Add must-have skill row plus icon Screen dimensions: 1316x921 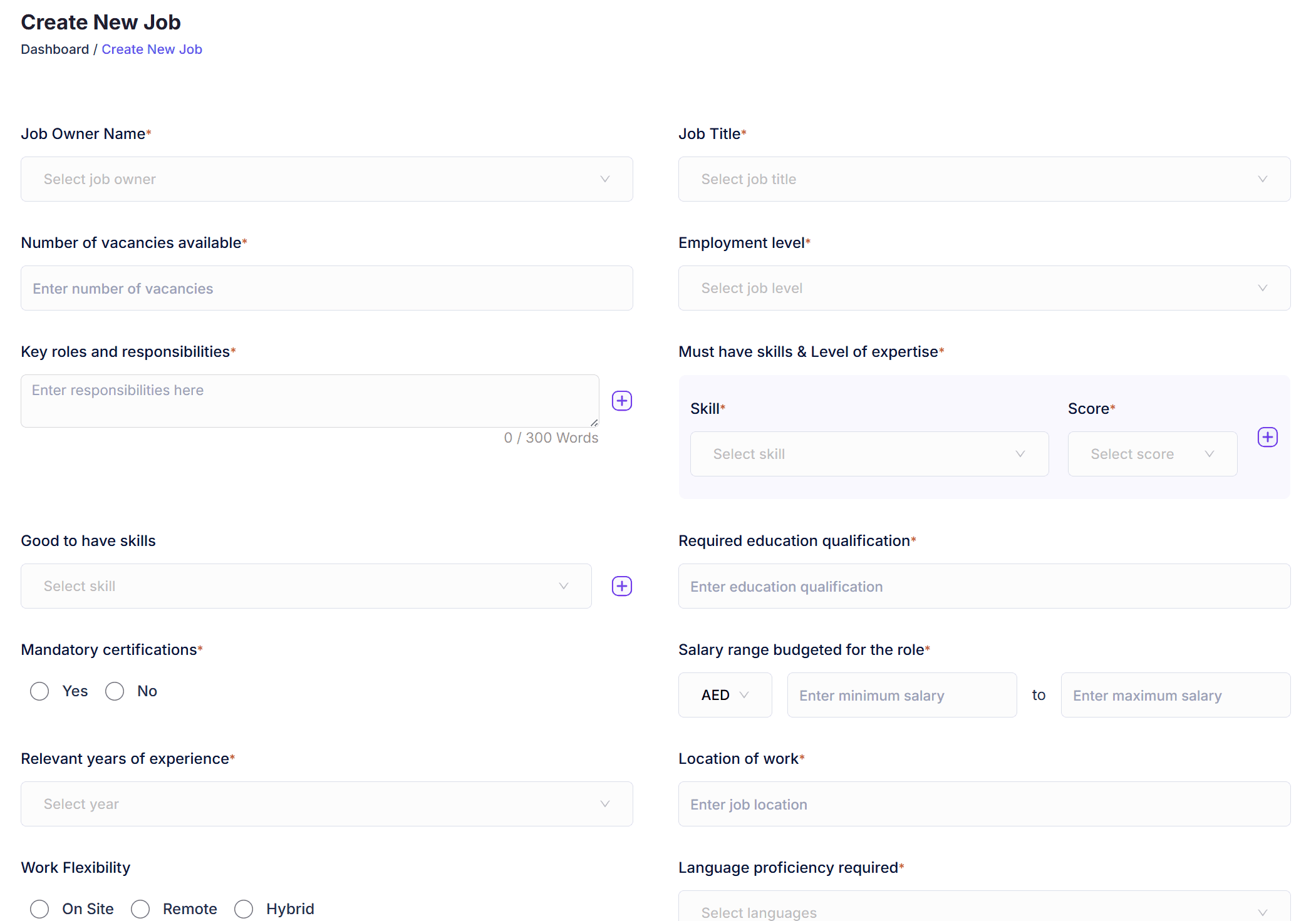[1267, 437]
